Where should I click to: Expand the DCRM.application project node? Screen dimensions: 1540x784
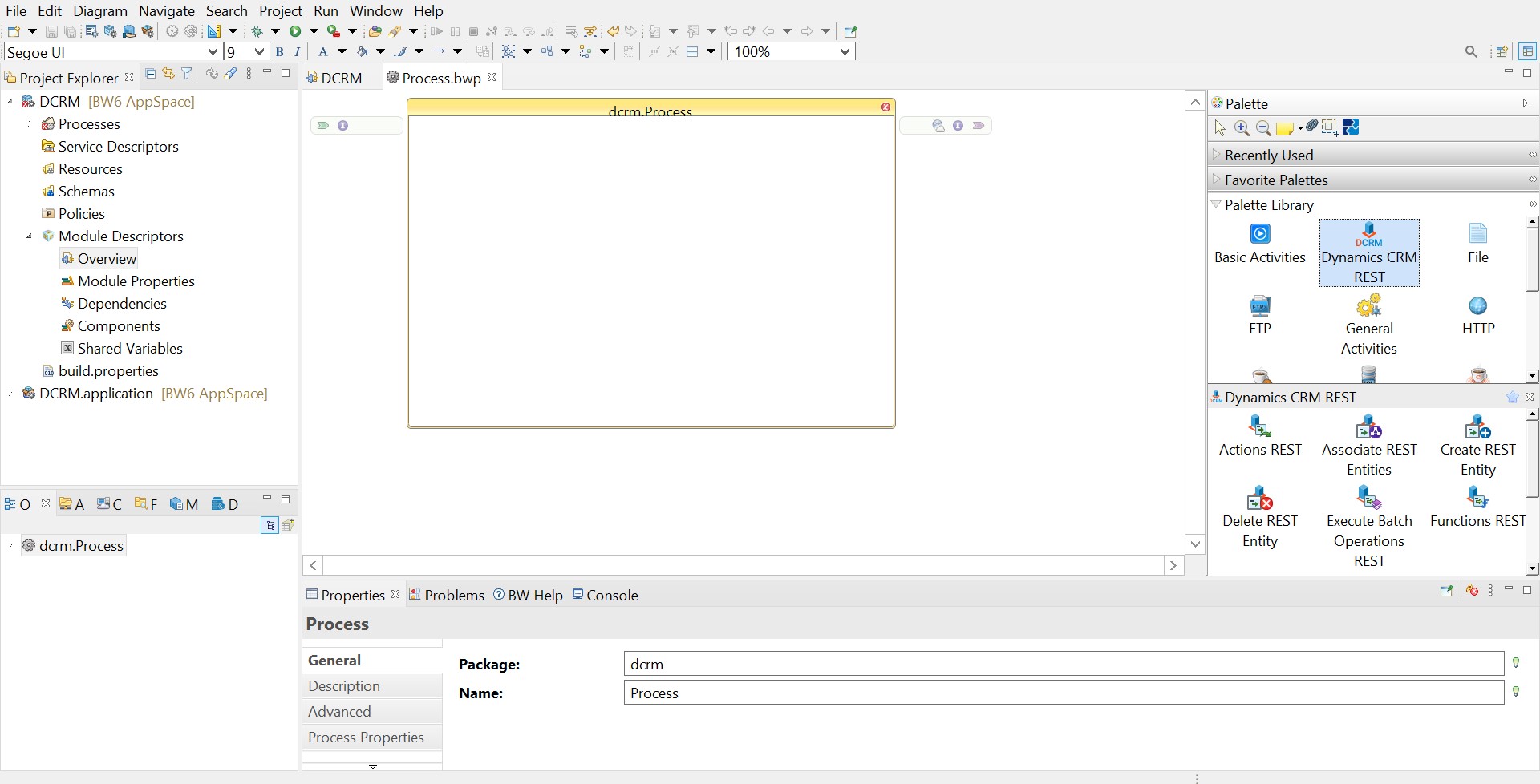[x=10, y=393]
